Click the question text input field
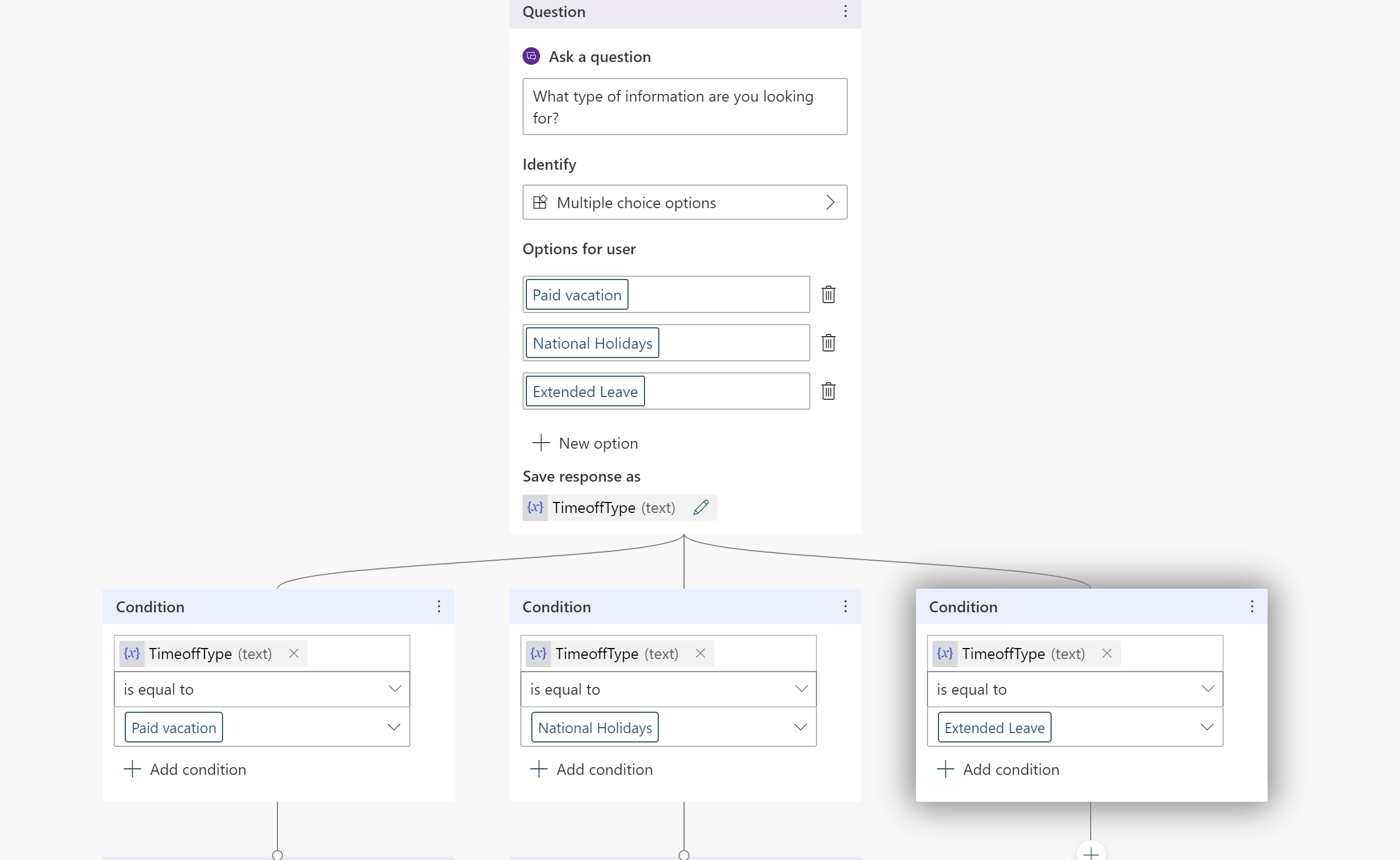Image resolution: width=1400 pixels, height=860 pixels. (685, 106)
